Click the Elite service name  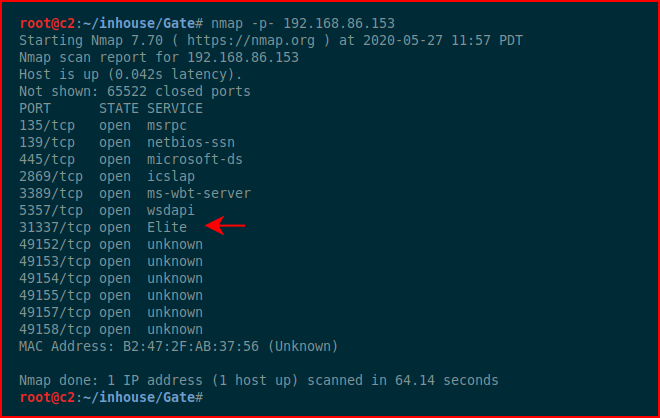pos(167,227)
